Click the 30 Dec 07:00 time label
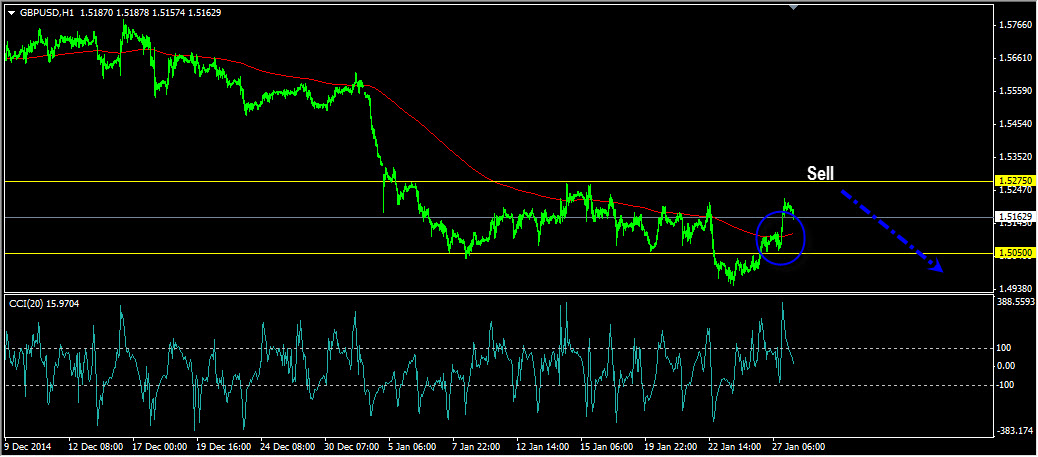 click(x=350, y=446)
